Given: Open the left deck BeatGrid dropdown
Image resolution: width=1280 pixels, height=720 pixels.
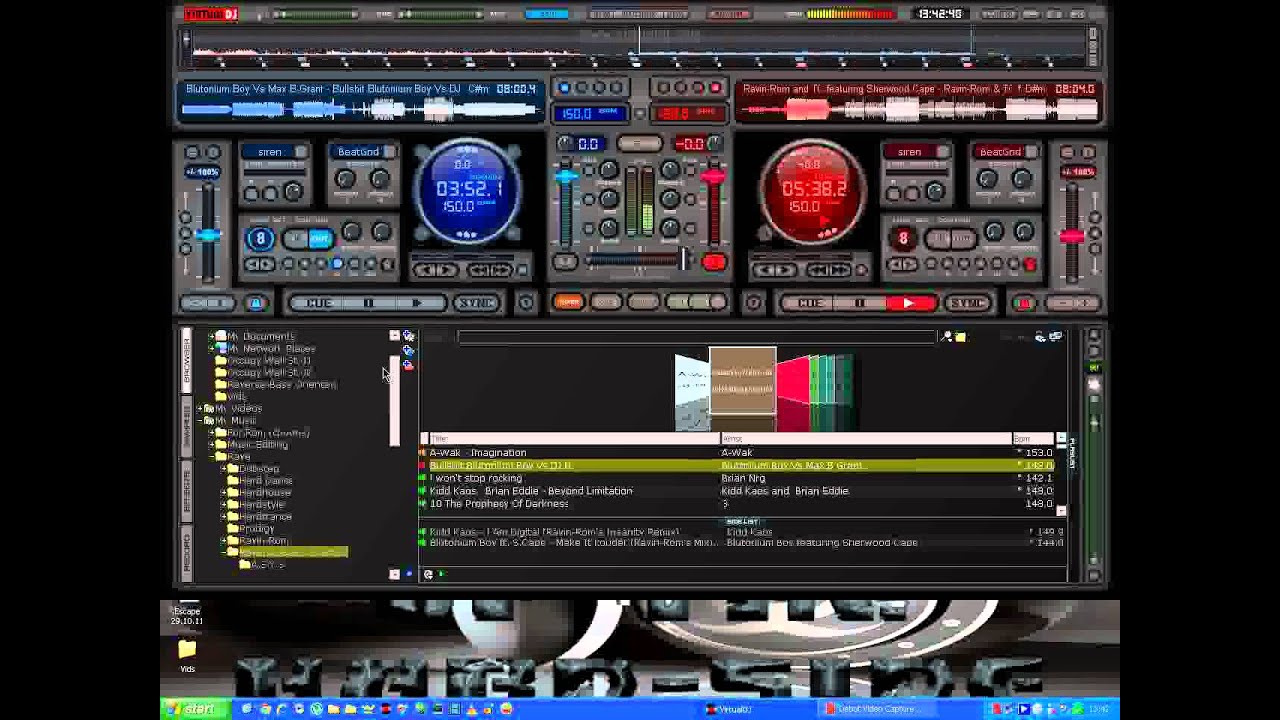Looking at the screenshot, I should coord(358,152).
